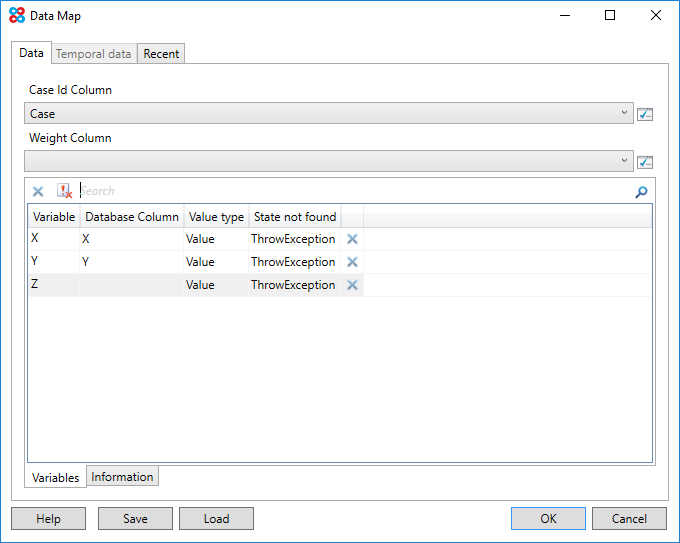This screenshot has height=543, width=680.
Task: Remove the Z variable row mapping
Action: click(x=352, y=285)
